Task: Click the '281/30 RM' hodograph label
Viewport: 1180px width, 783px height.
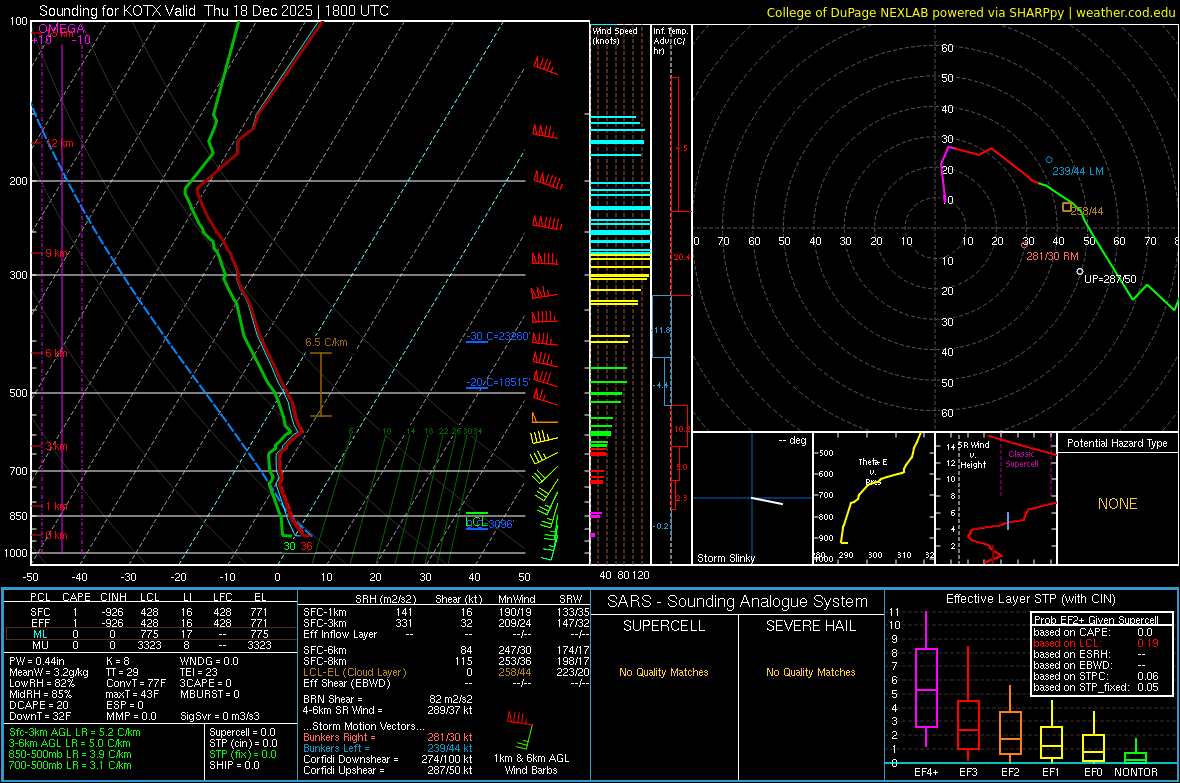Action: point(1052,256)
